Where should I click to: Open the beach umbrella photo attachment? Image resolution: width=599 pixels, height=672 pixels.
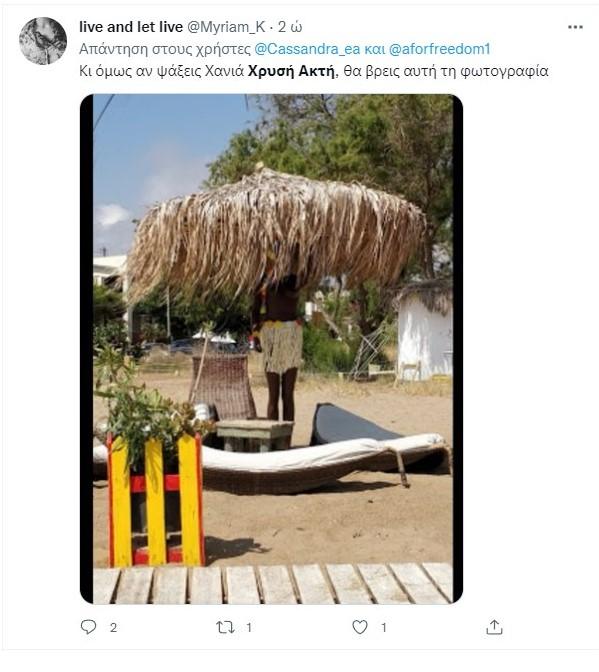(271, 349)
